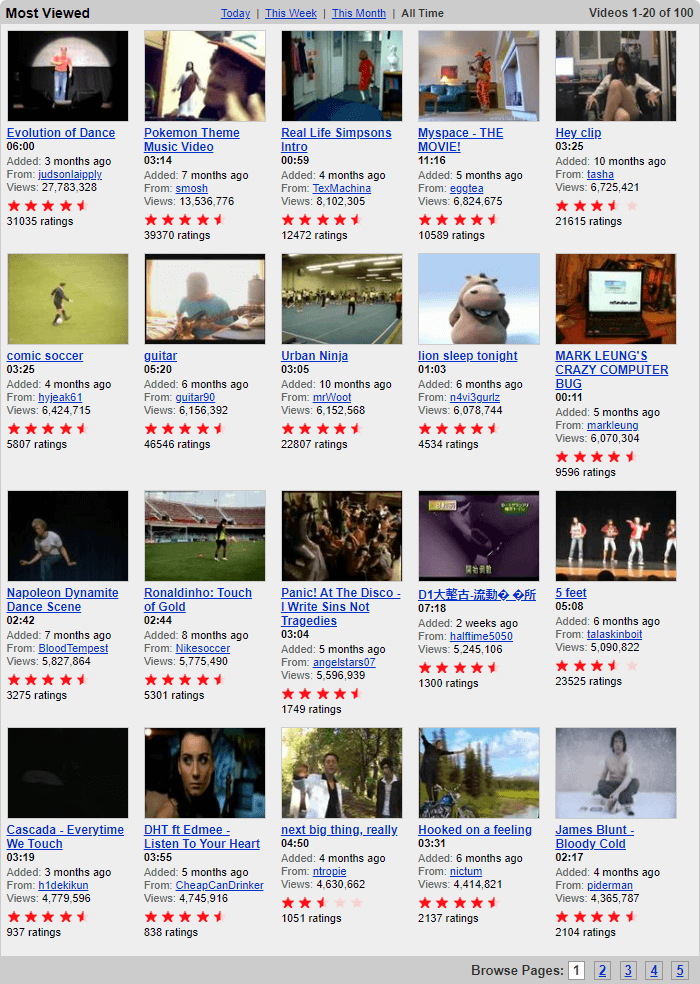
Task: Click star rating of Evolution of Dance
Action: click(x=47, y=206)
